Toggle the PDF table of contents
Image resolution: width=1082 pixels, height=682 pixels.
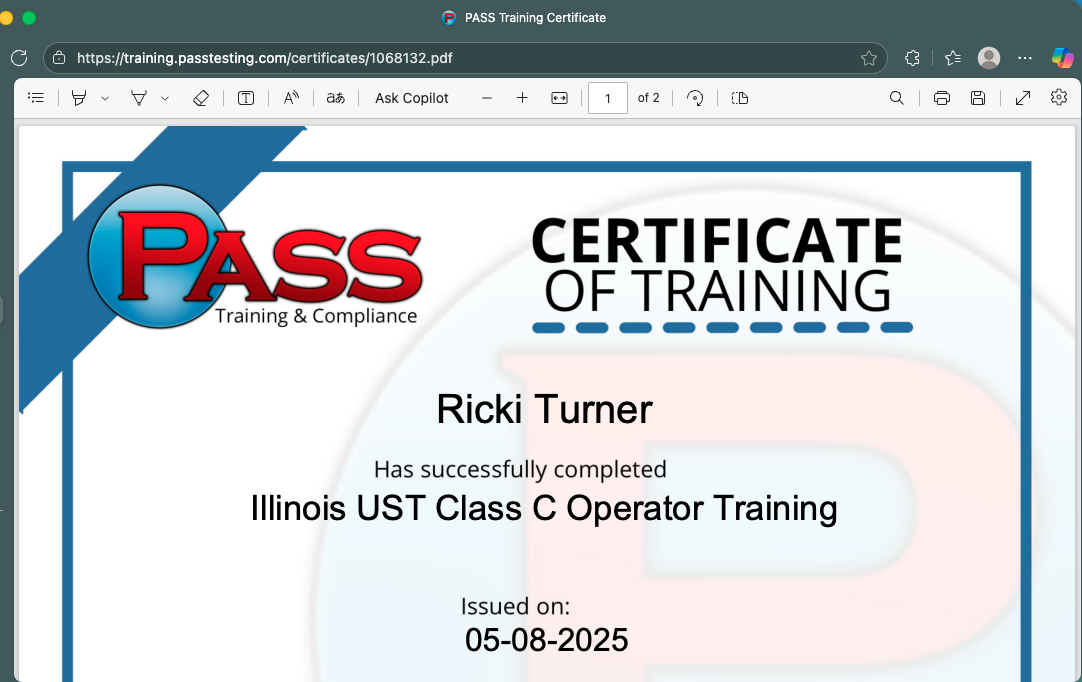point(36,98)
